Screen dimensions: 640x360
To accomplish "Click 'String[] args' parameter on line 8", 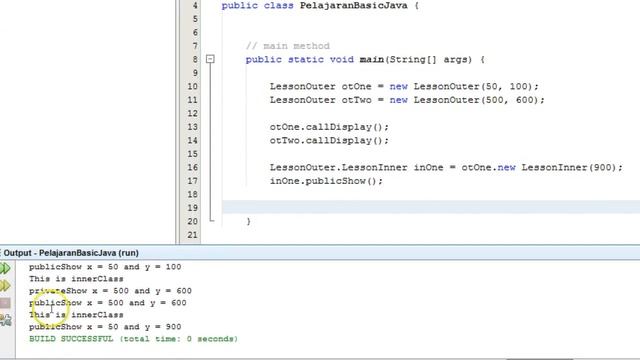I will (x=428, y=60).
